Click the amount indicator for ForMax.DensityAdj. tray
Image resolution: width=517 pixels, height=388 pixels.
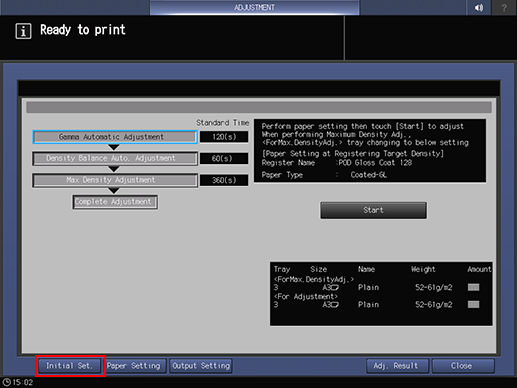coord(473,287)
